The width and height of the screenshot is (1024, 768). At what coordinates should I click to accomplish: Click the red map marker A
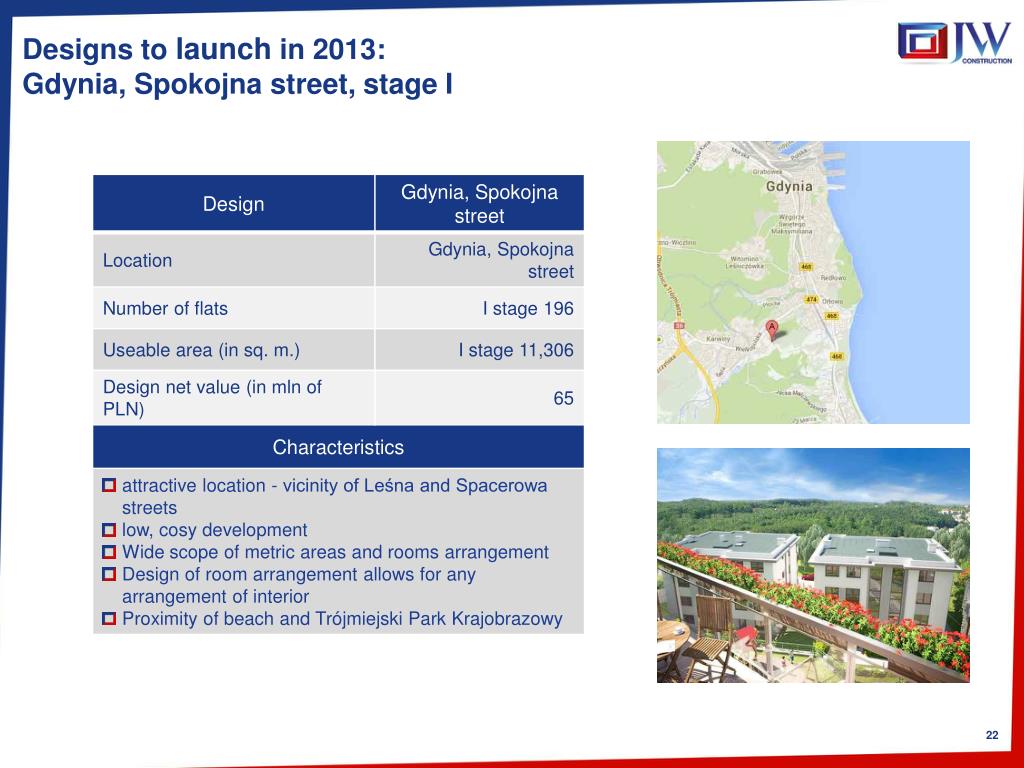772,330
